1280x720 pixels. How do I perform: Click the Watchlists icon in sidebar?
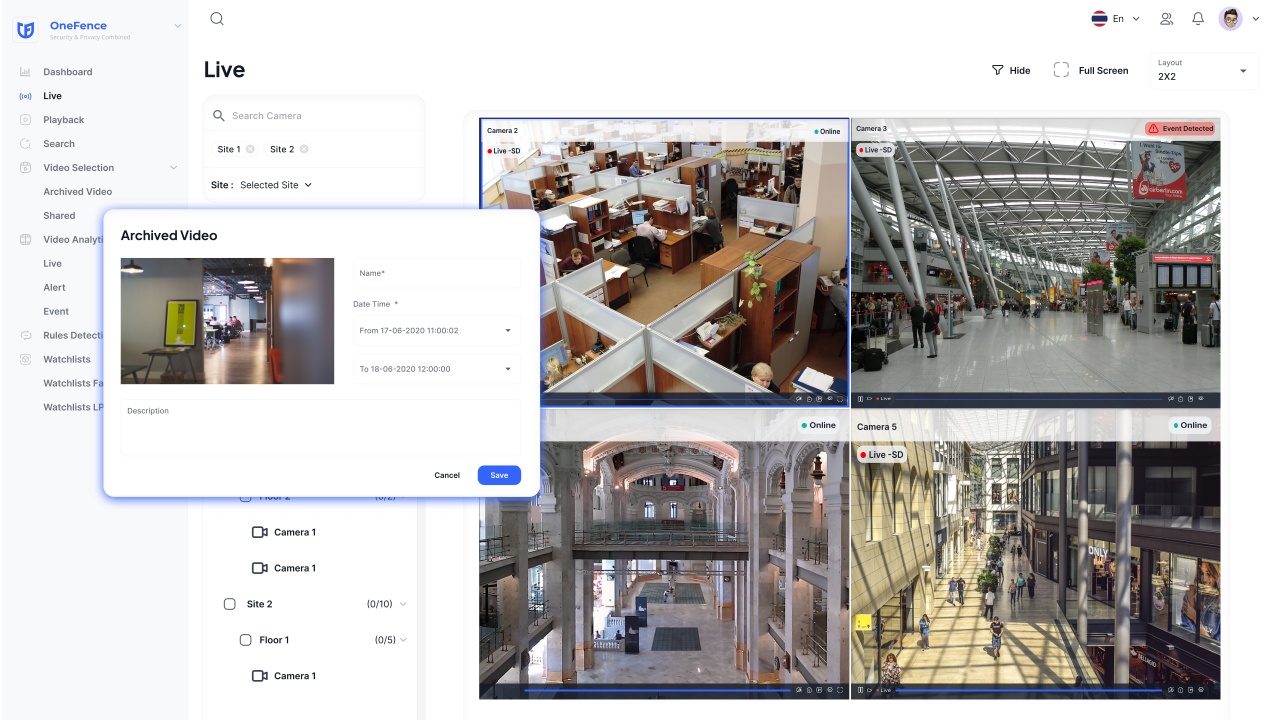click(25, 360)
